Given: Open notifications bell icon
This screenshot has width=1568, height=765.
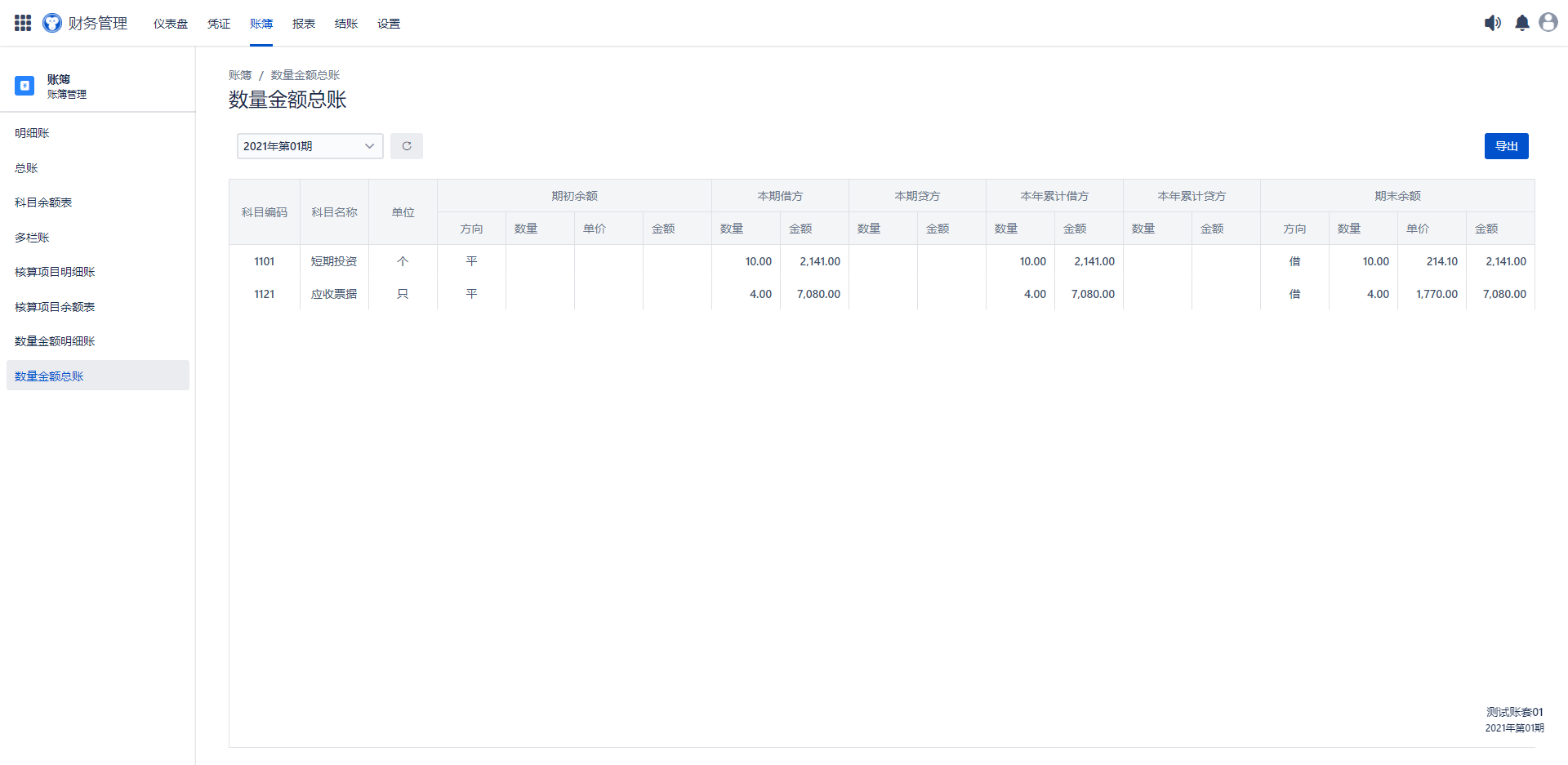Looking at the screenshot, I should click(x=1522, y=23).
